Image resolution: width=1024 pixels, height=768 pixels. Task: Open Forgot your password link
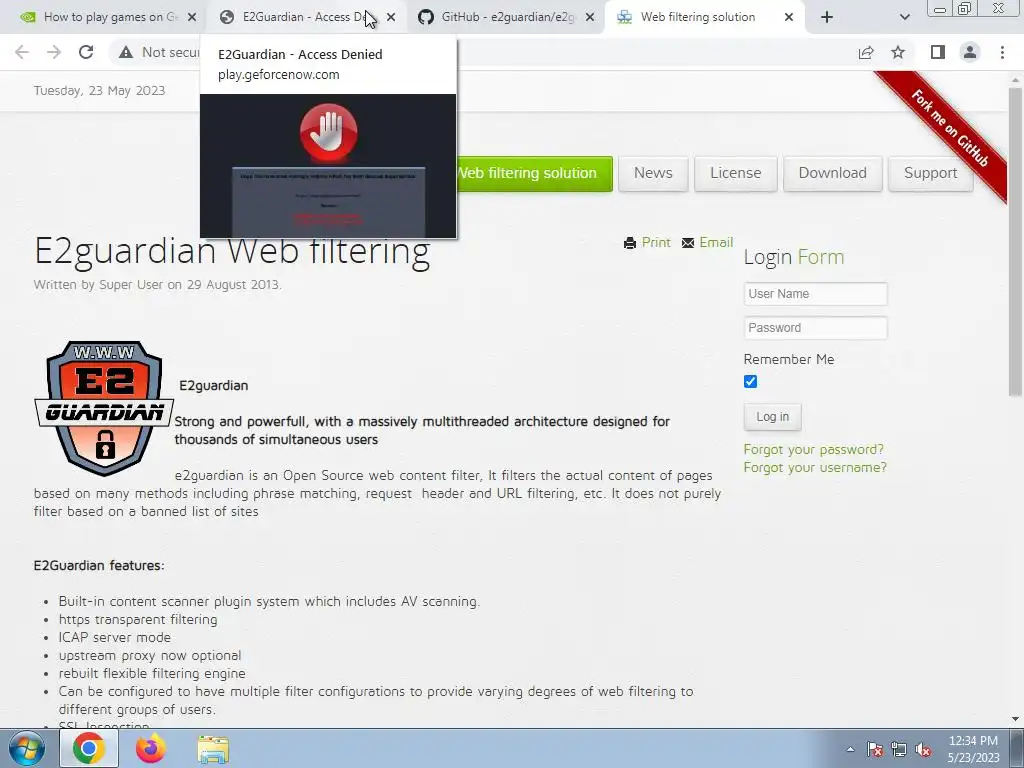(814, 449)
